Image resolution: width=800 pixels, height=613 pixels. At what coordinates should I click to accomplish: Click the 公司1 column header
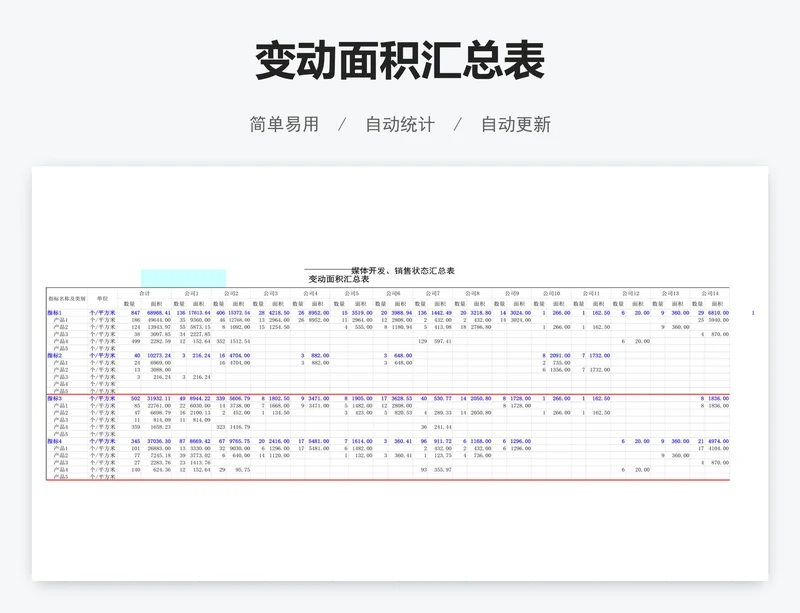point(191,293)
